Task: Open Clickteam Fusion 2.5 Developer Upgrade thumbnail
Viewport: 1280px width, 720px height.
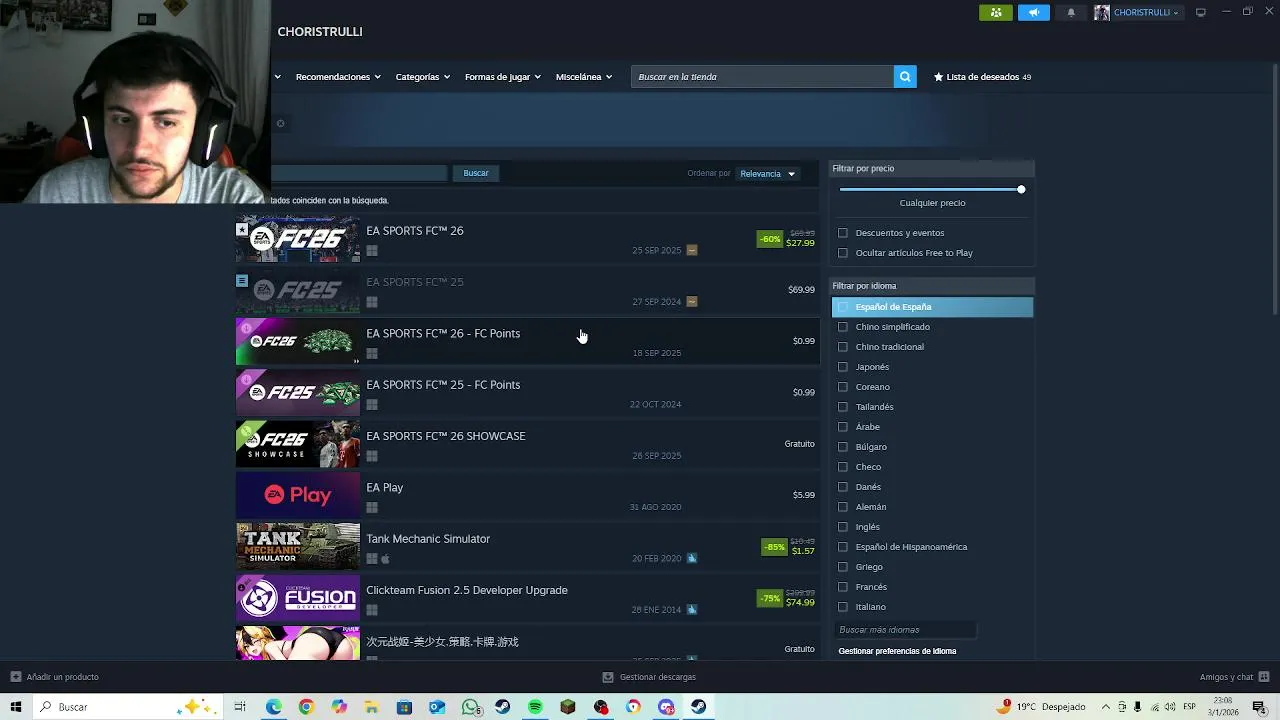Action: [x=298, y=598]
